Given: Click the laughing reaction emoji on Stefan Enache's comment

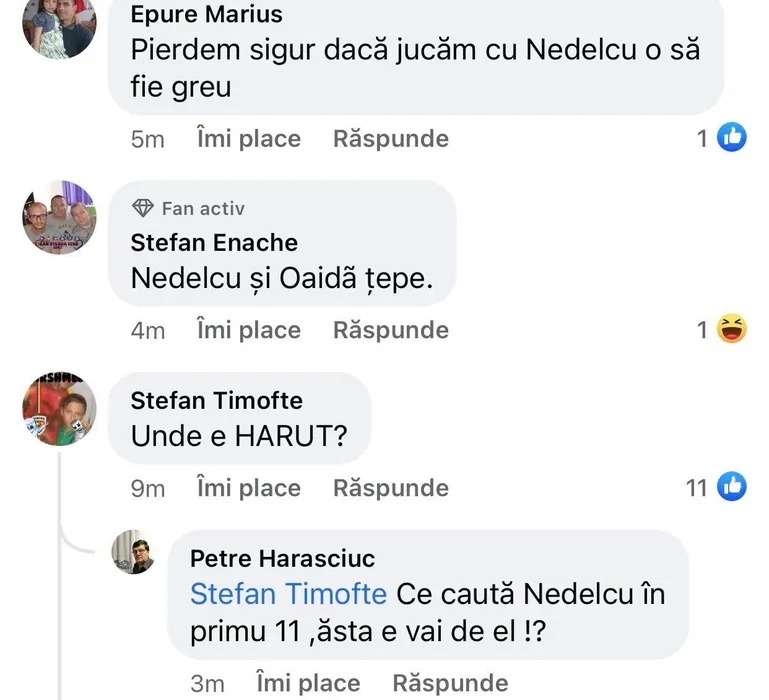Looking at the screenshot, I should (733, 329).
